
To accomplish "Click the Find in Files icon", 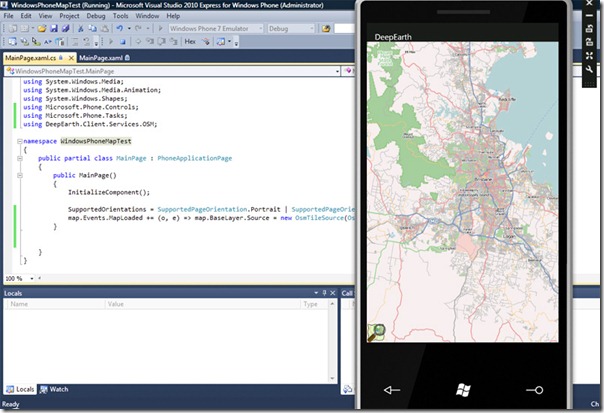I will (326, 29).
